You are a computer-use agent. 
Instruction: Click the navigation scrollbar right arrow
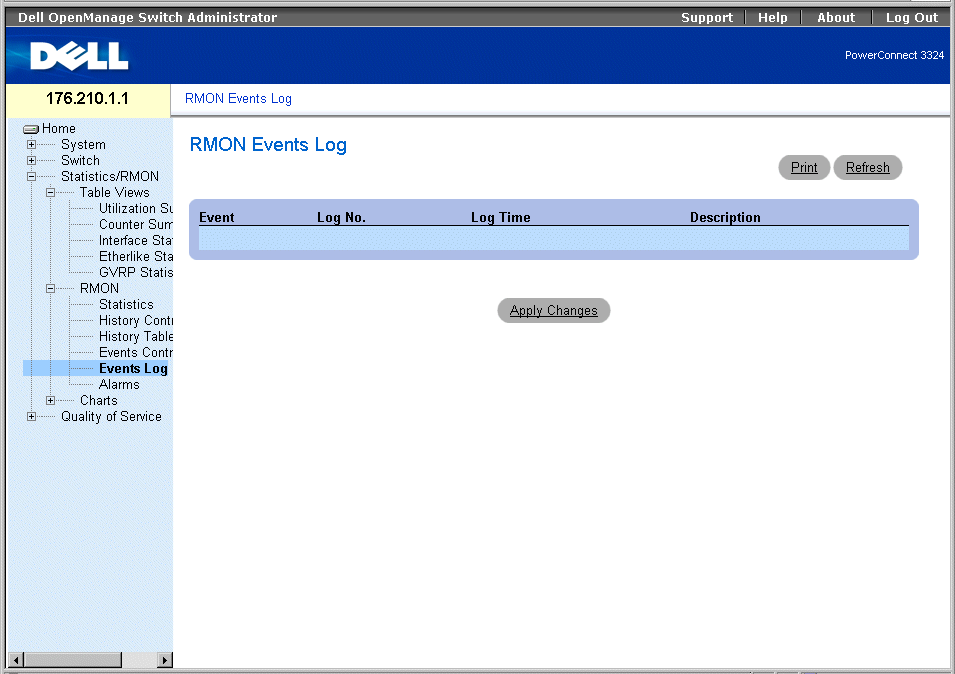click(x=164, y=660)
